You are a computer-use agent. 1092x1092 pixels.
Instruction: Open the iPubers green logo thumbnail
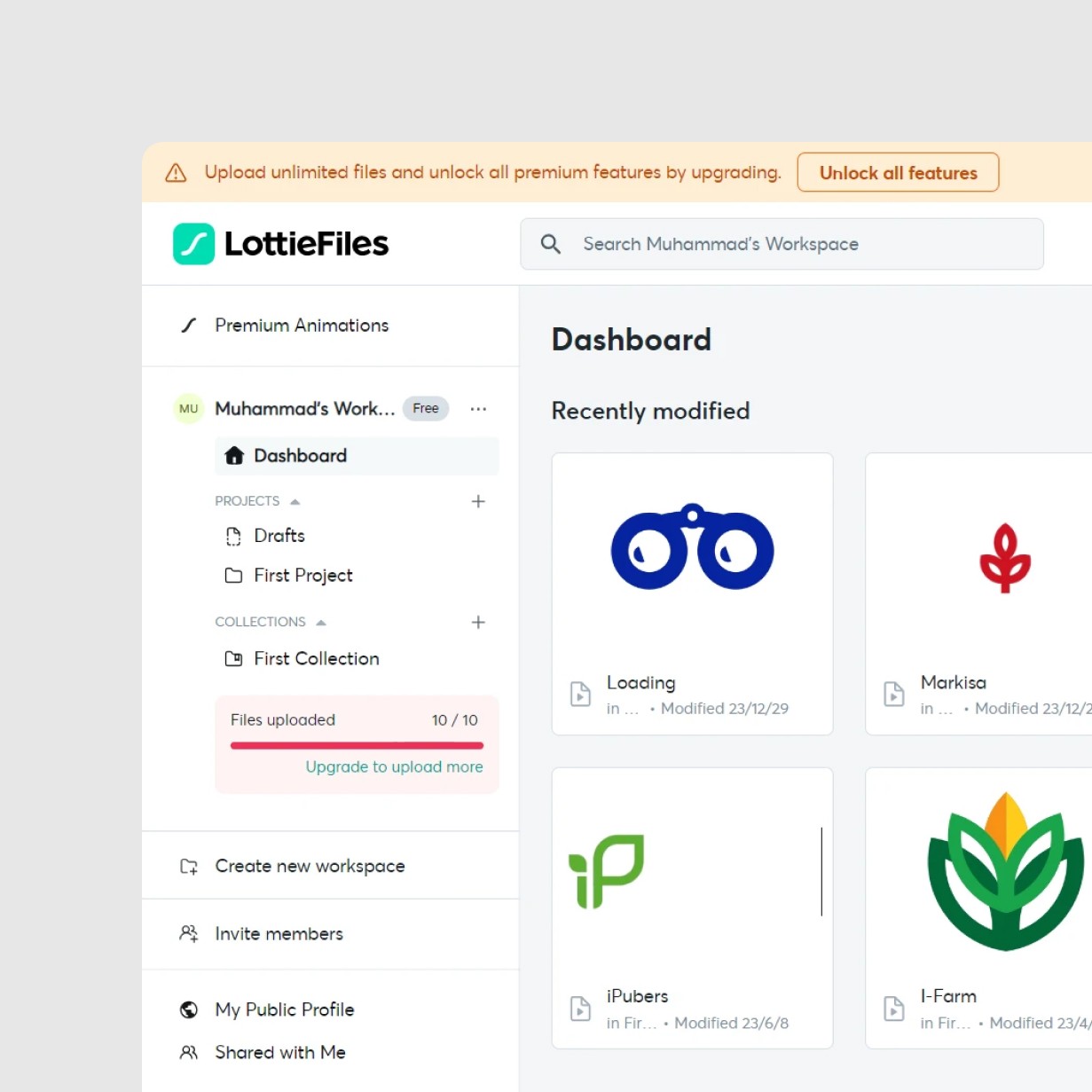[606, 872]
